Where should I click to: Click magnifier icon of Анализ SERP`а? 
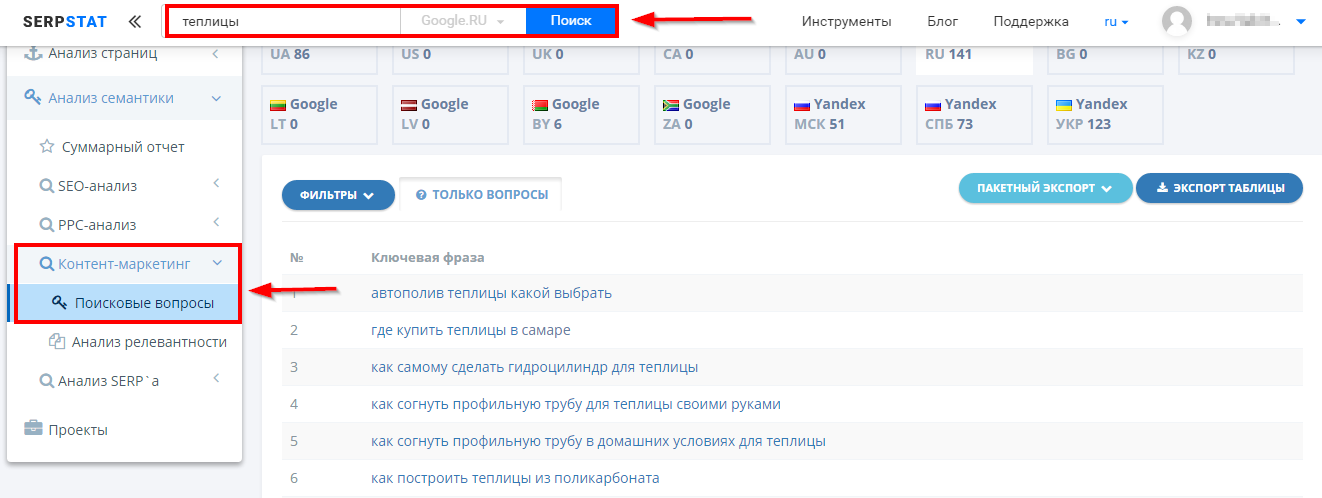pyautogui.click(x=46, y=381)
